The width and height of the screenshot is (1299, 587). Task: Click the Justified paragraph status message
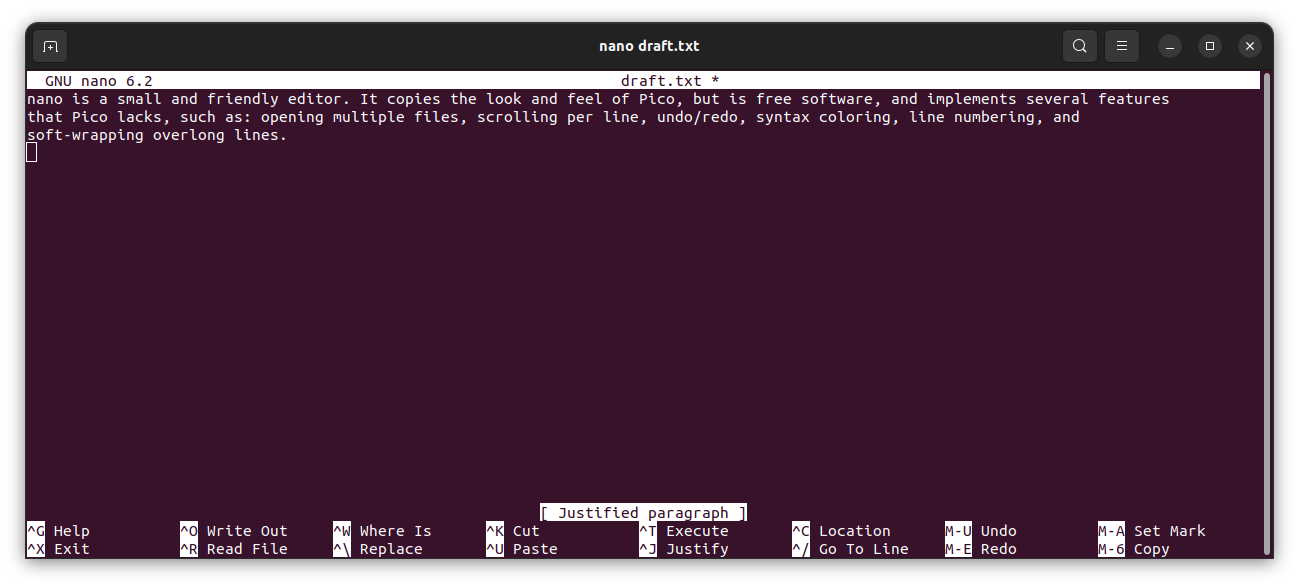[x=643, y=513]
